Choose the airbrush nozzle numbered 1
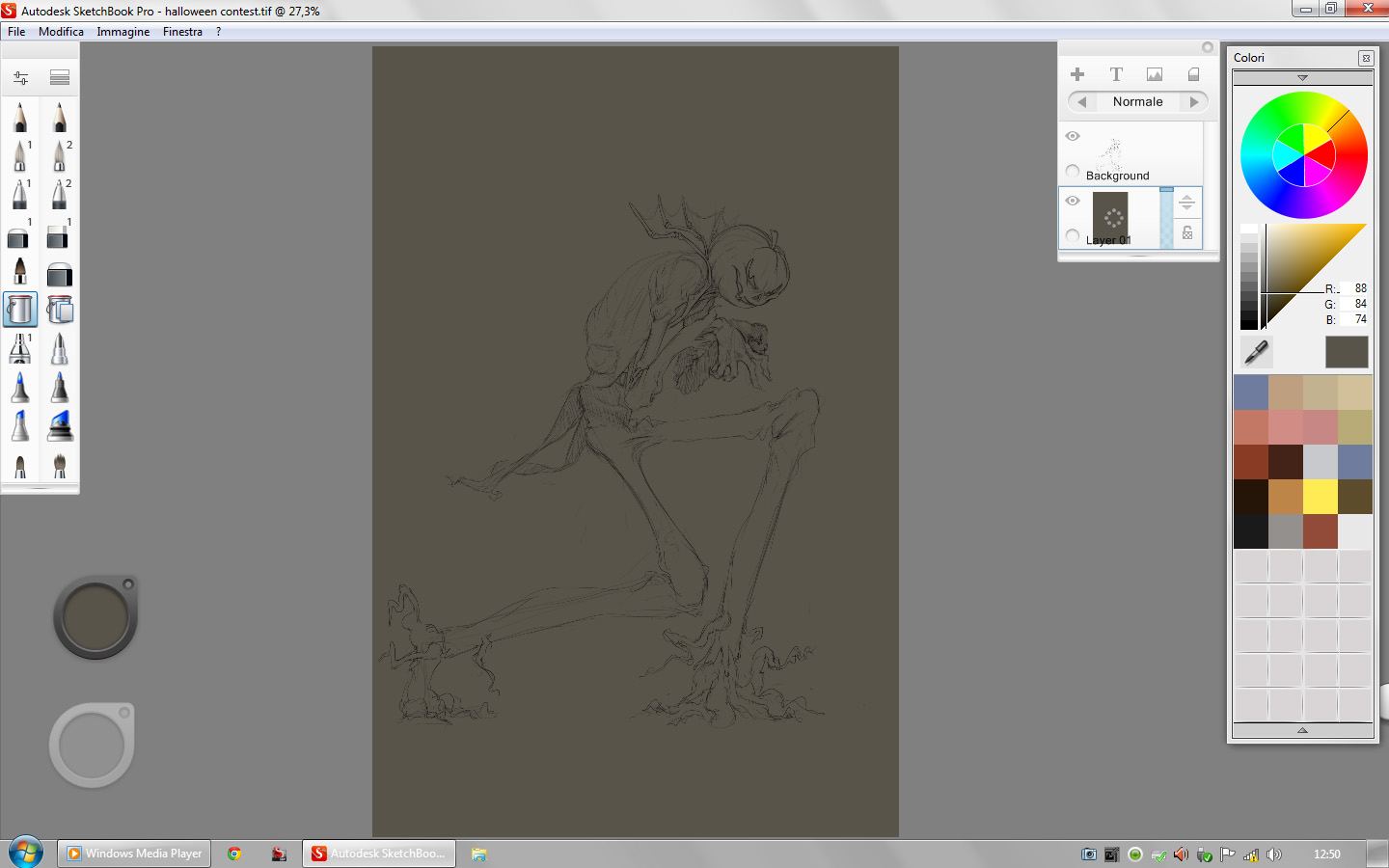Screen dimensions: 1389x868 click(20, 348)
